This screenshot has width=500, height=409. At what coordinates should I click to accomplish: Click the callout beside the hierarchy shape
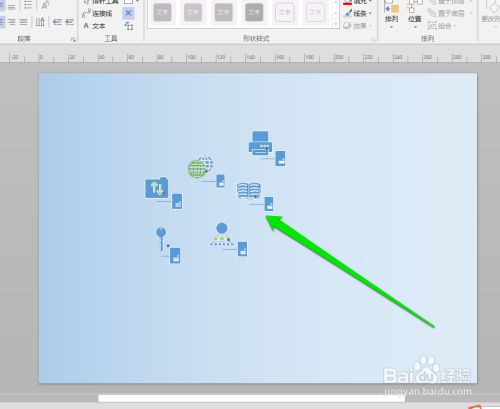pyautogui.click(x=242, y=249)
